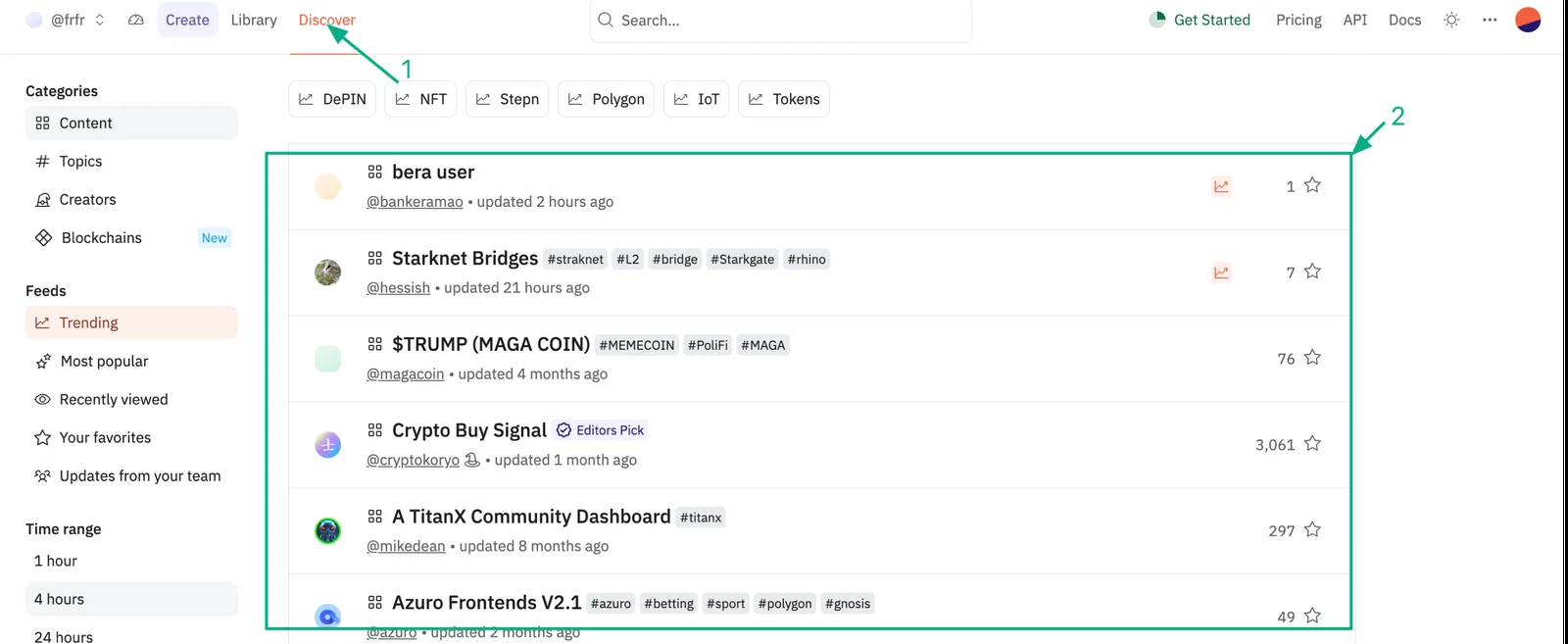The image size is (1568, 644).
Task: Go to the Create tab
Action: pos(187,20)
